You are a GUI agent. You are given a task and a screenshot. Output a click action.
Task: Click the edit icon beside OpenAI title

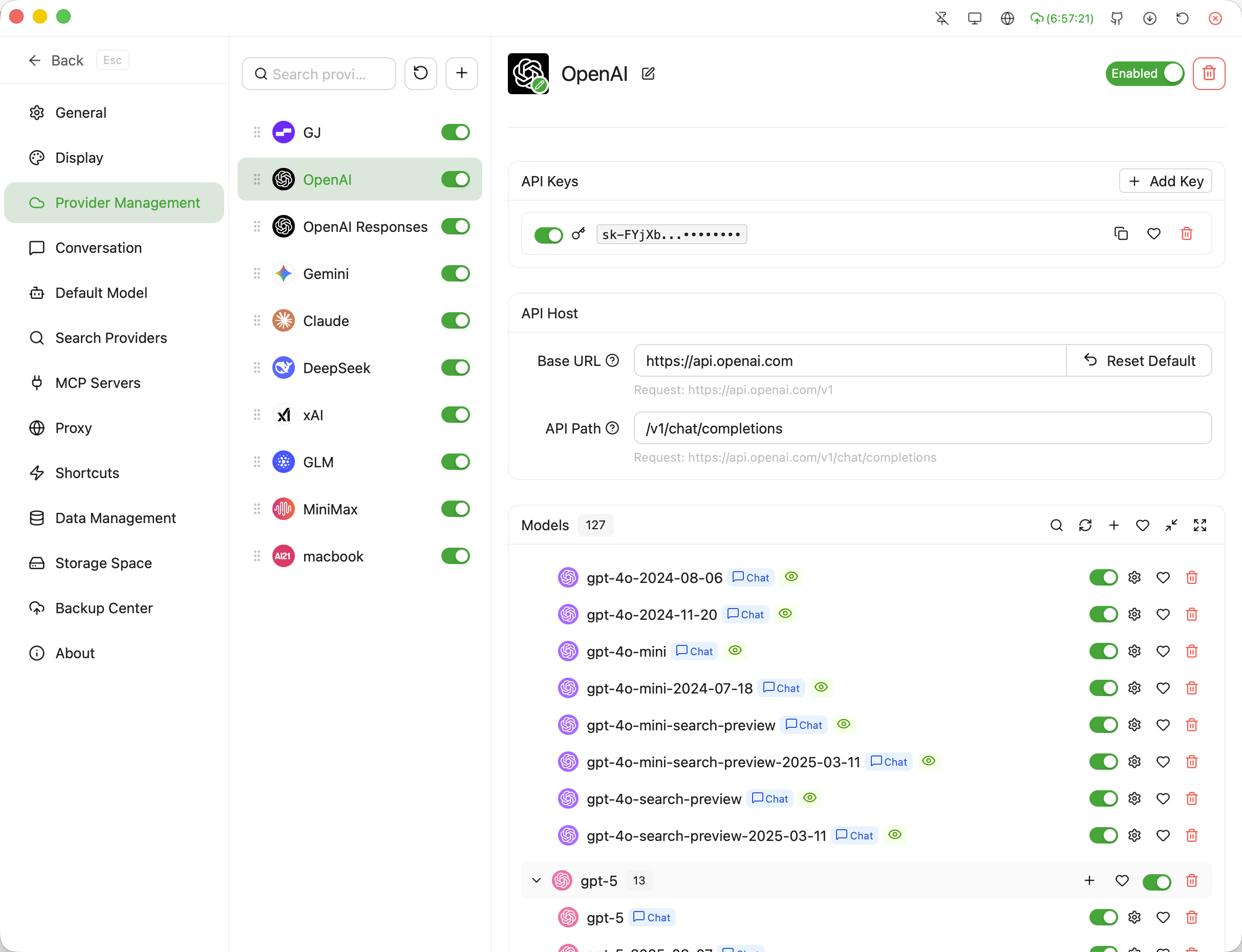click(x=648, y=74)
